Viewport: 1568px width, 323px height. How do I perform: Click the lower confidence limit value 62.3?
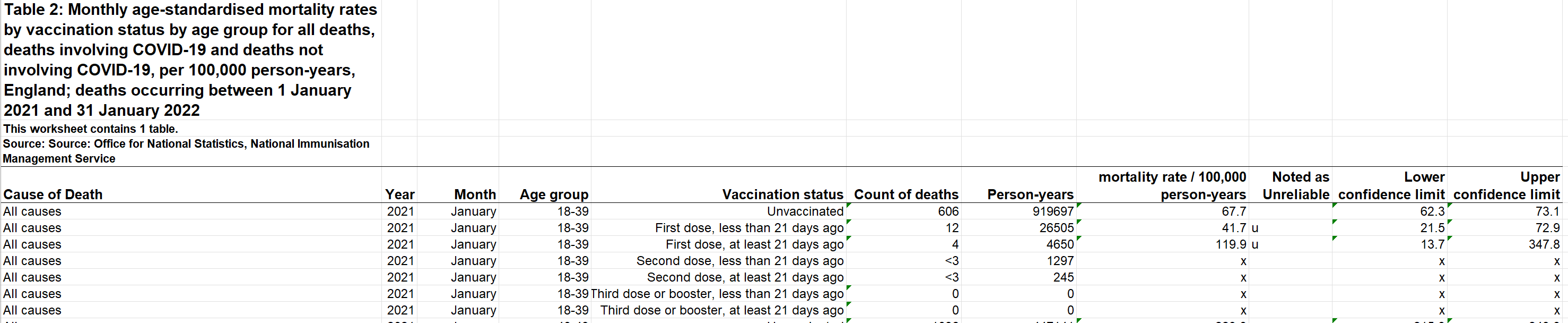click(1432, 211)
